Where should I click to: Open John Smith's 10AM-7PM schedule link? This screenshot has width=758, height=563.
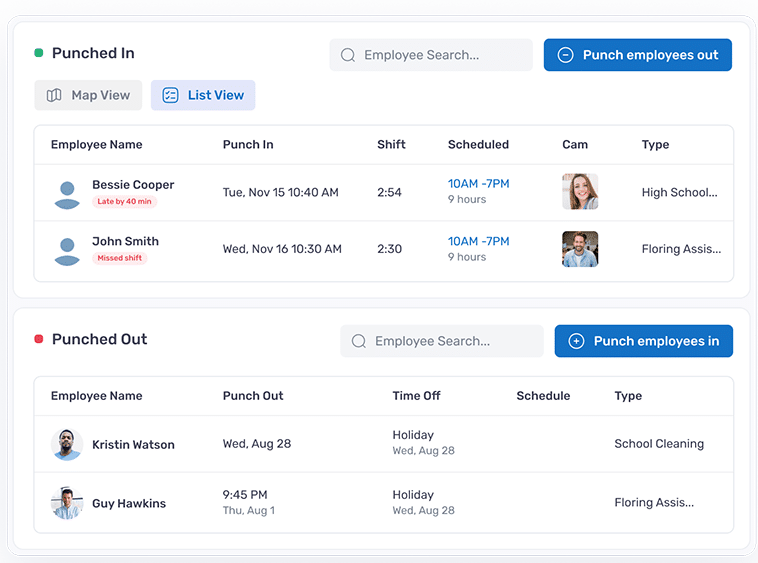[478, 241]
